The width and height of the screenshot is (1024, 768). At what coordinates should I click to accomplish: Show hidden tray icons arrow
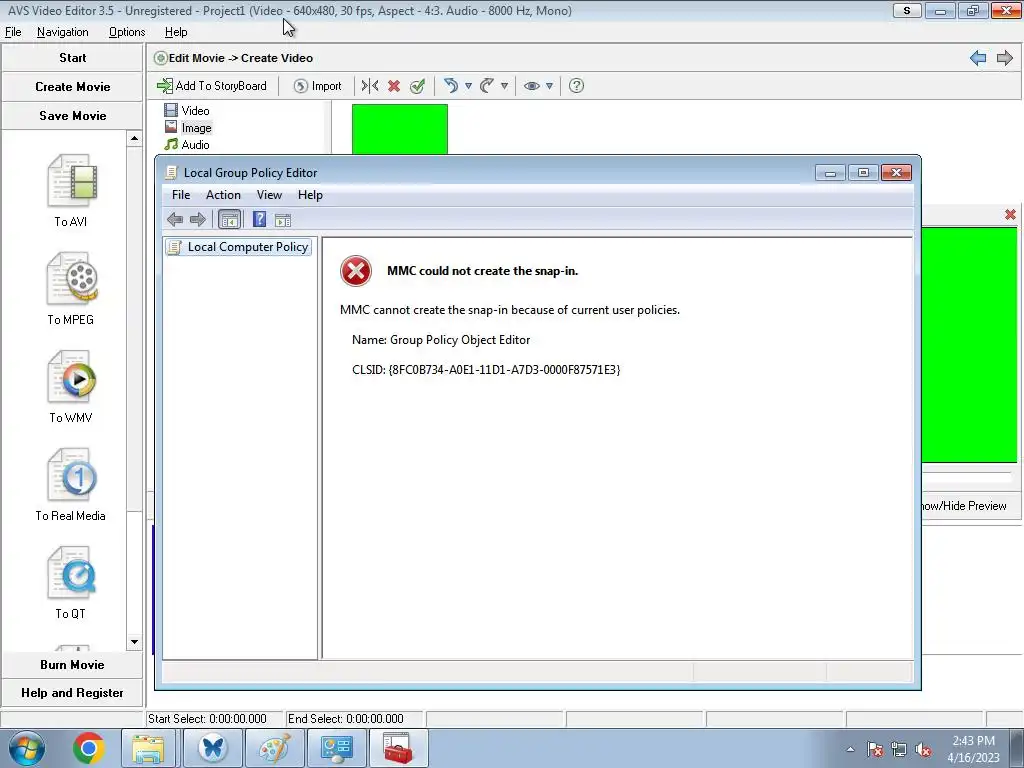[850, 749]
